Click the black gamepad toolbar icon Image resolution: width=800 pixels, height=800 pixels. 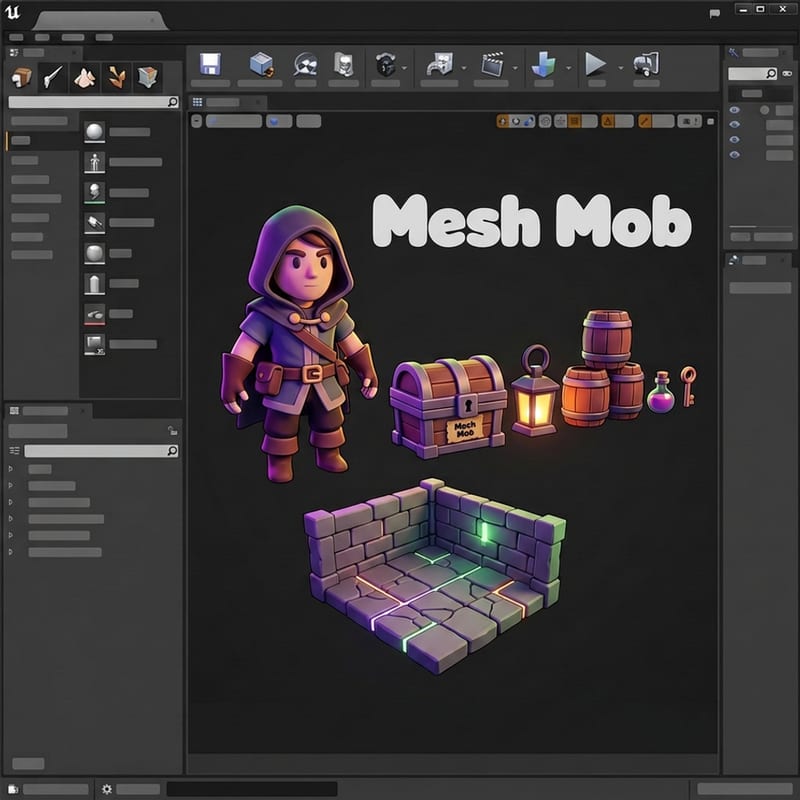point(386,65)
